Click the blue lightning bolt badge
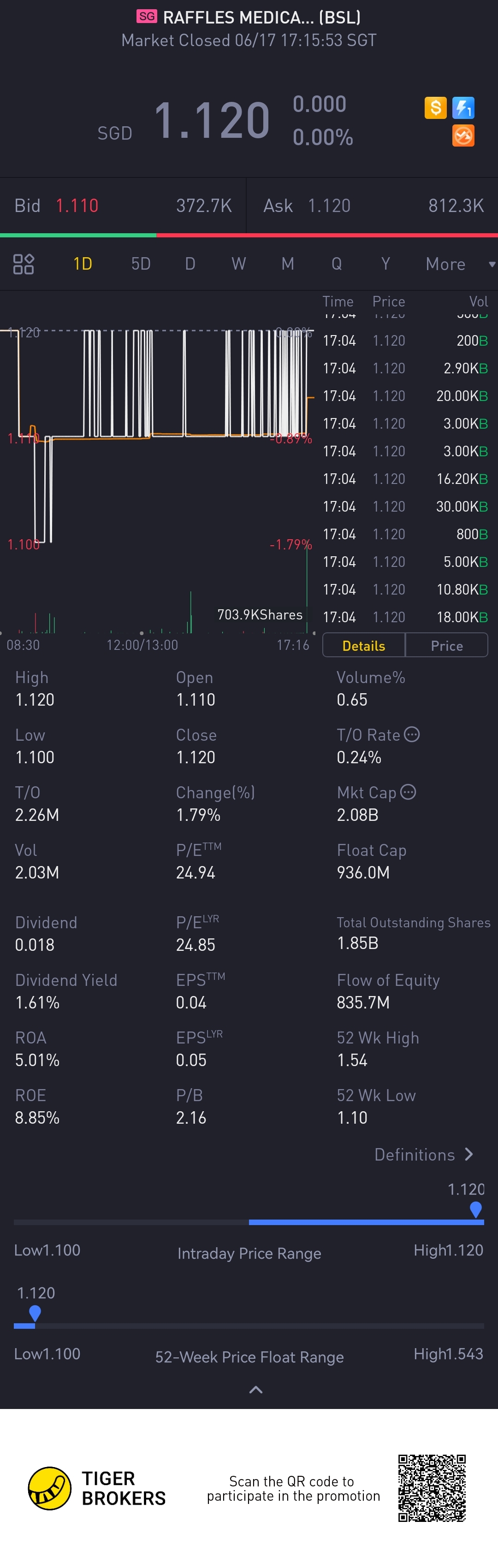Viewport: 498px width, 1568px height. point(463,108)
